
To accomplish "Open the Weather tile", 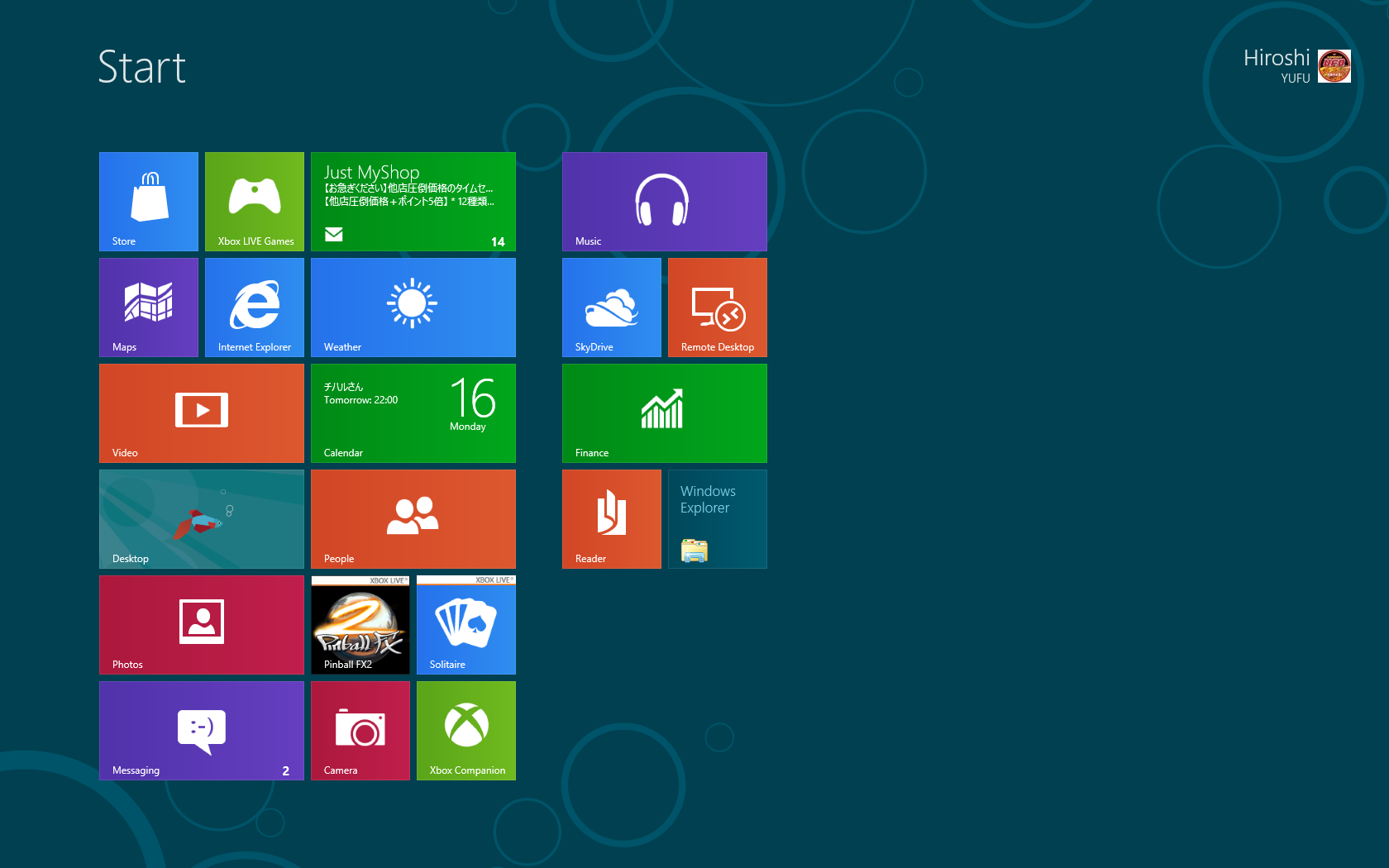I will (413, 308).
